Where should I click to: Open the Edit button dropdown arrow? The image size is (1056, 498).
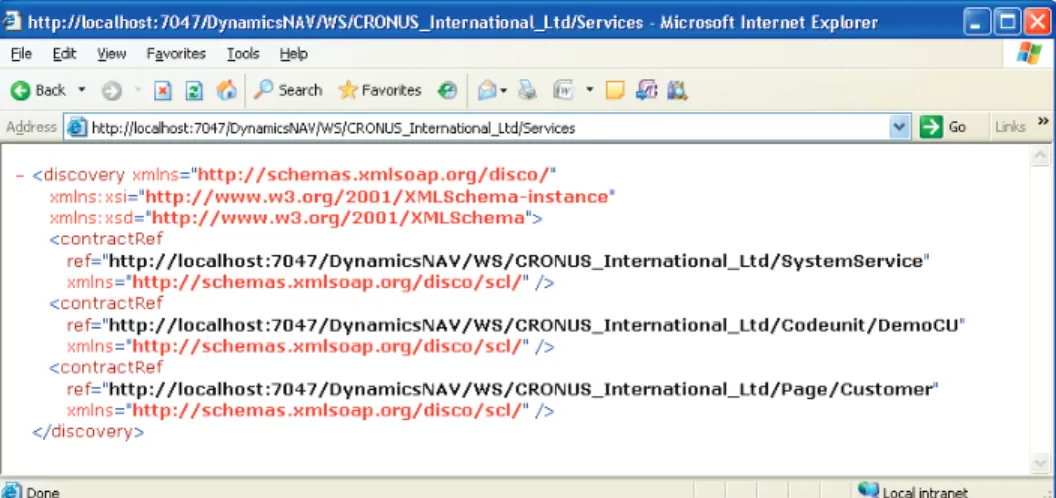coord(589,90)
